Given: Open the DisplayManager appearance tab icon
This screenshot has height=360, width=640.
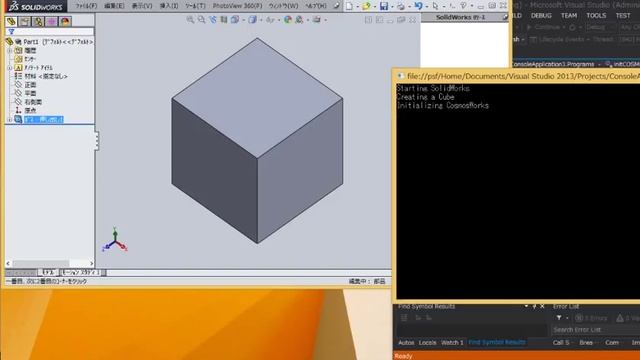Looking at the screenshot, I should pyautogui.click(x=65, y=21).
